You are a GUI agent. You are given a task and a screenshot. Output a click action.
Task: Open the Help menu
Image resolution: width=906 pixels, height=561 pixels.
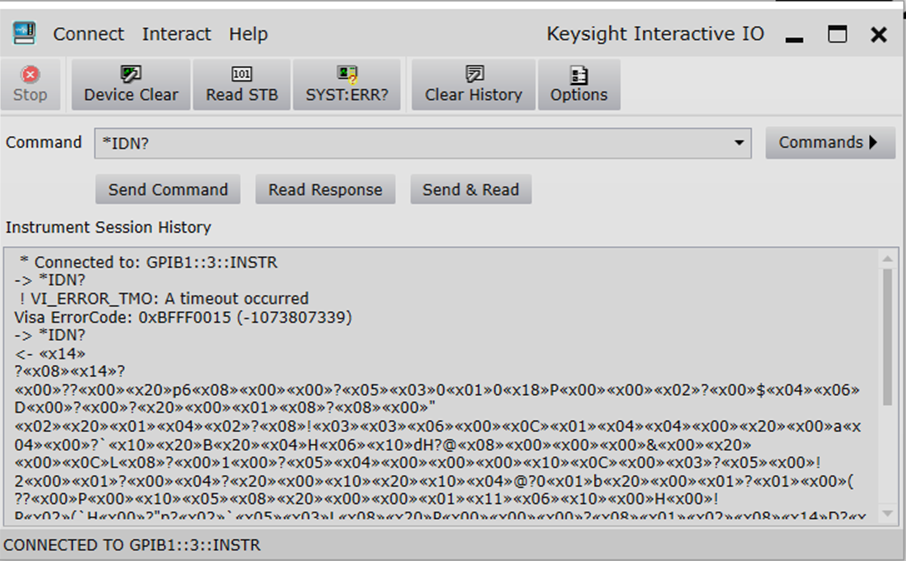(248, 34)
